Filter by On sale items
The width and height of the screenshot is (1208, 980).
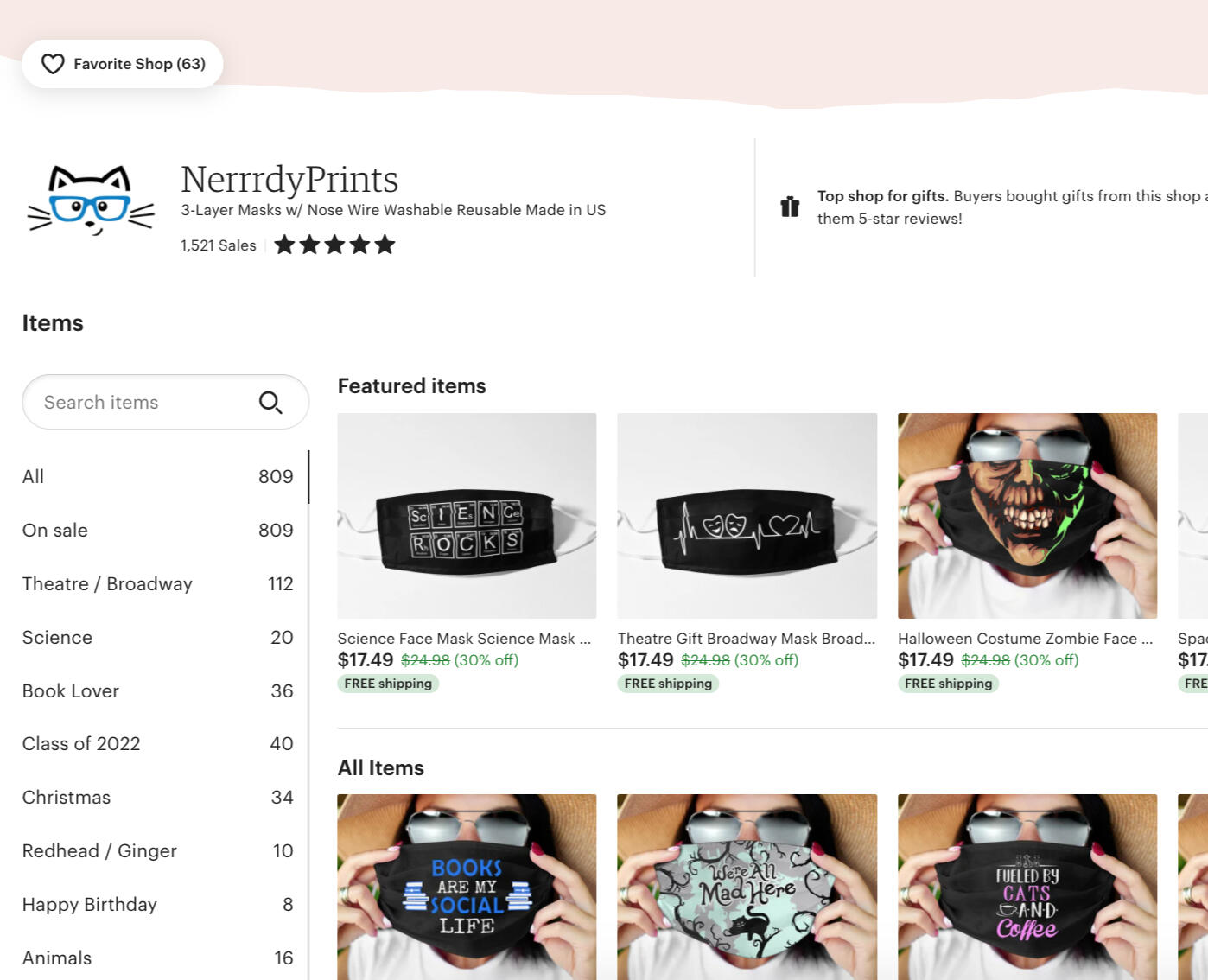55,531
